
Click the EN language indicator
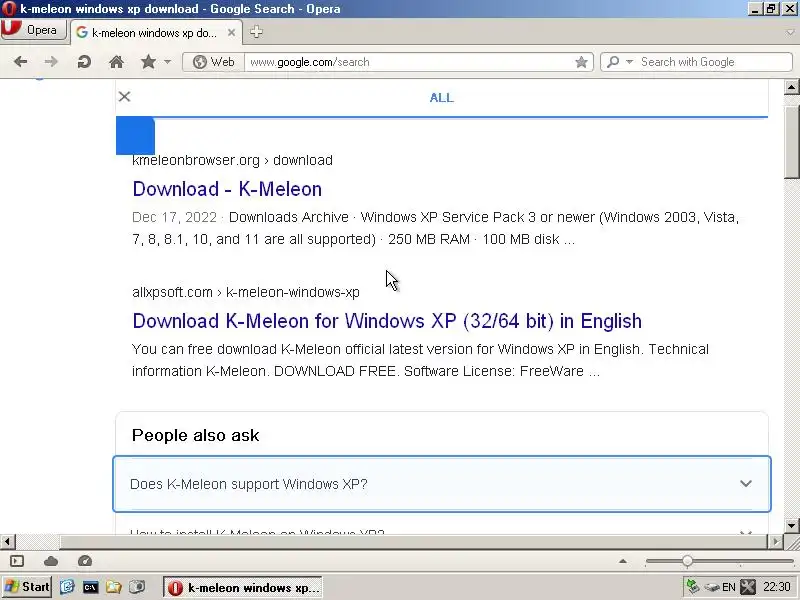pyautogui.click(x=729, y=587)
